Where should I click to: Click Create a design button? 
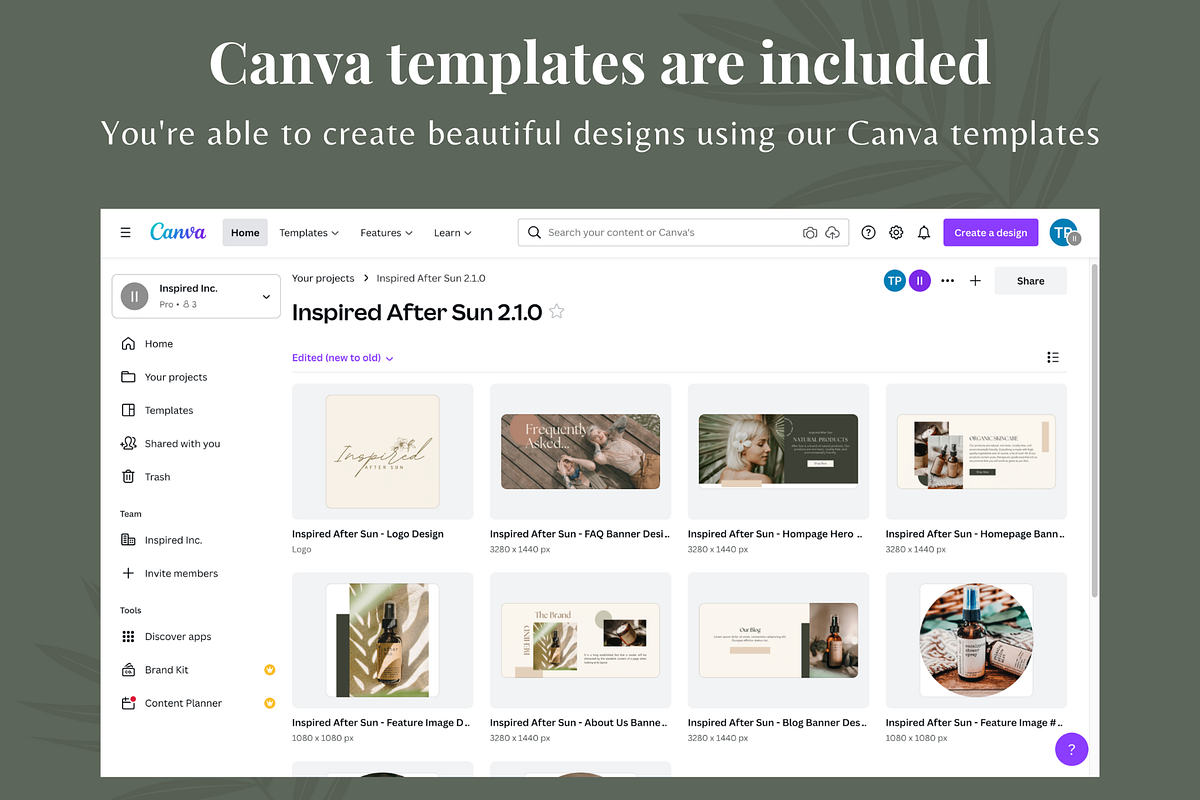(x=990, y=232)
